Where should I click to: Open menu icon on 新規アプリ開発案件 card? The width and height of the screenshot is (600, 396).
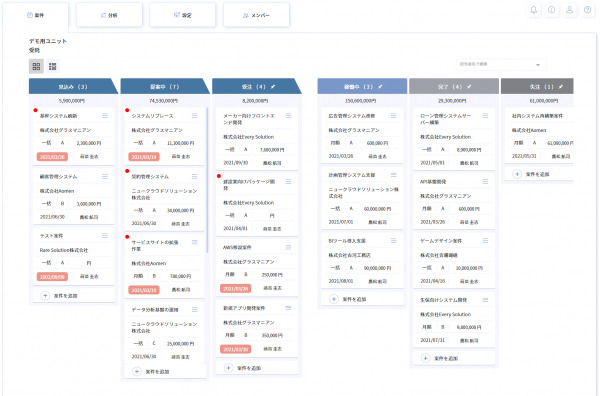pos(288,308)
